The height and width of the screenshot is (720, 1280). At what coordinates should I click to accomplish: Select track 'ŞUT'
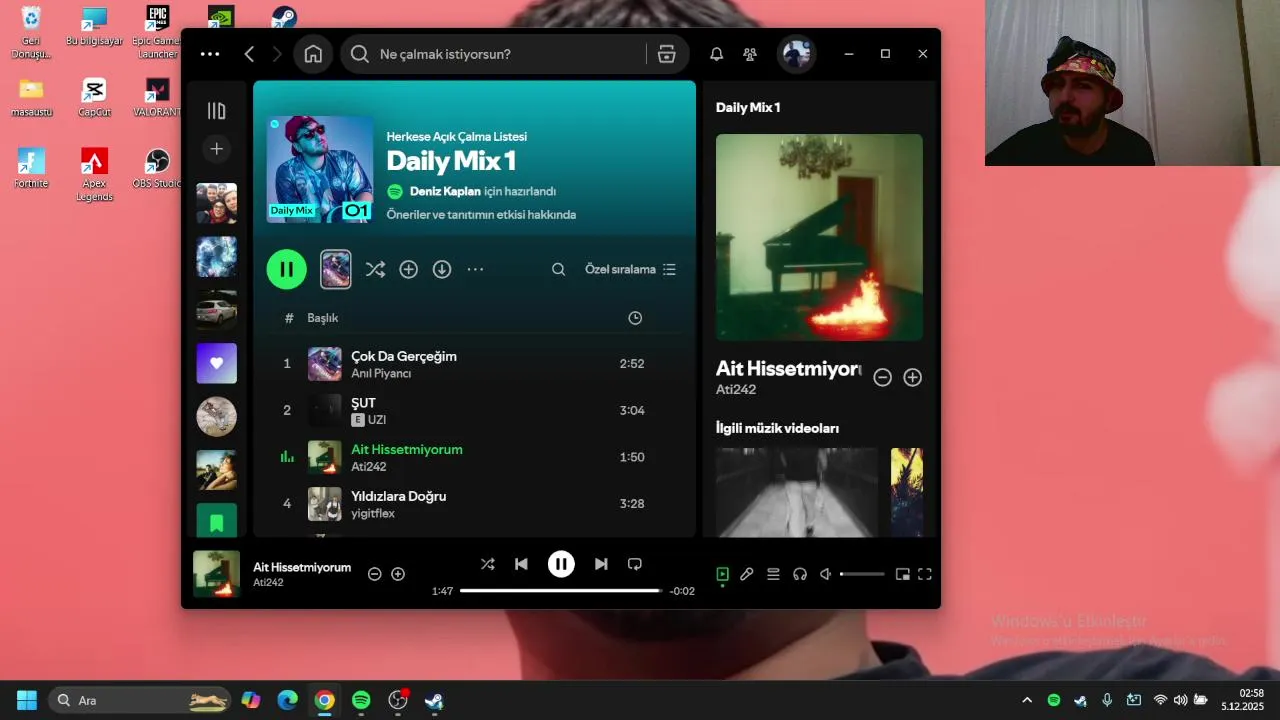(363, 403)
